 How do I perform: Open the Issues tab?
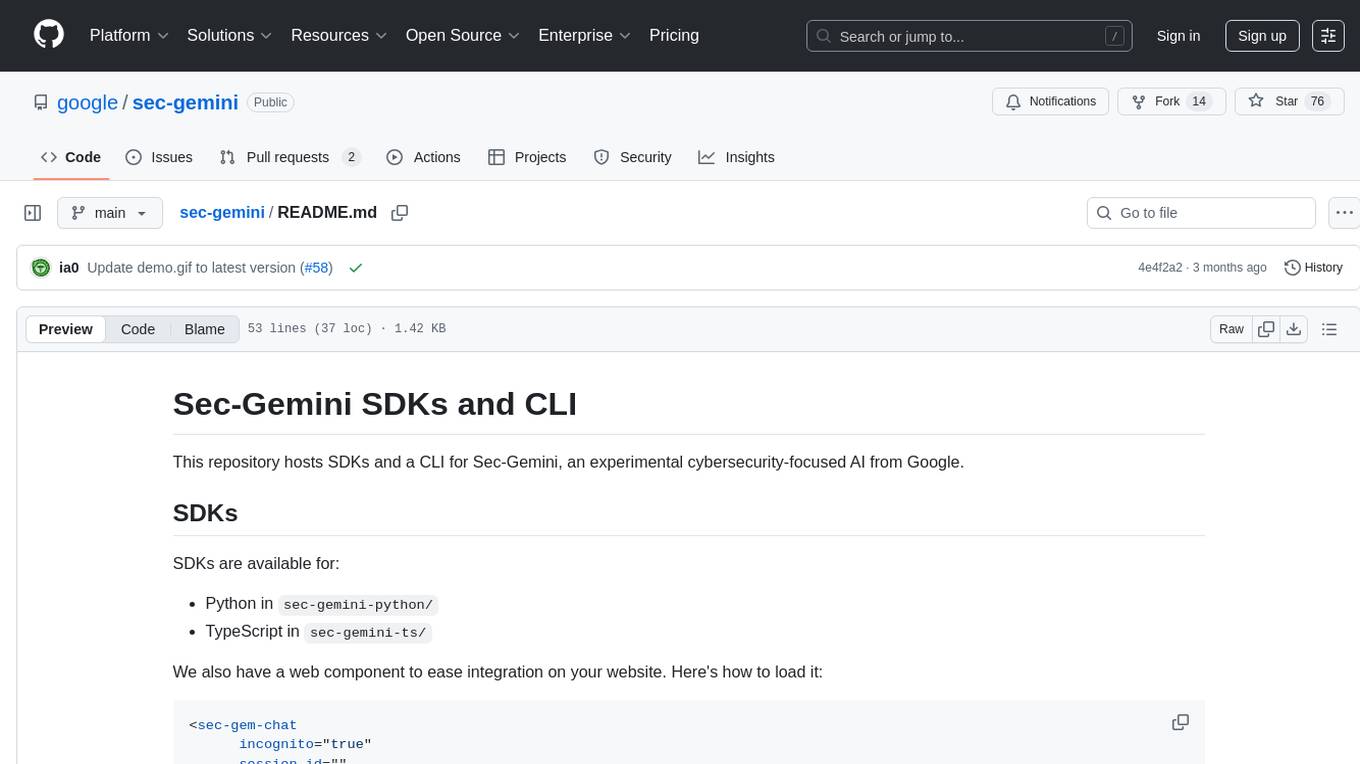pos(159,157)
